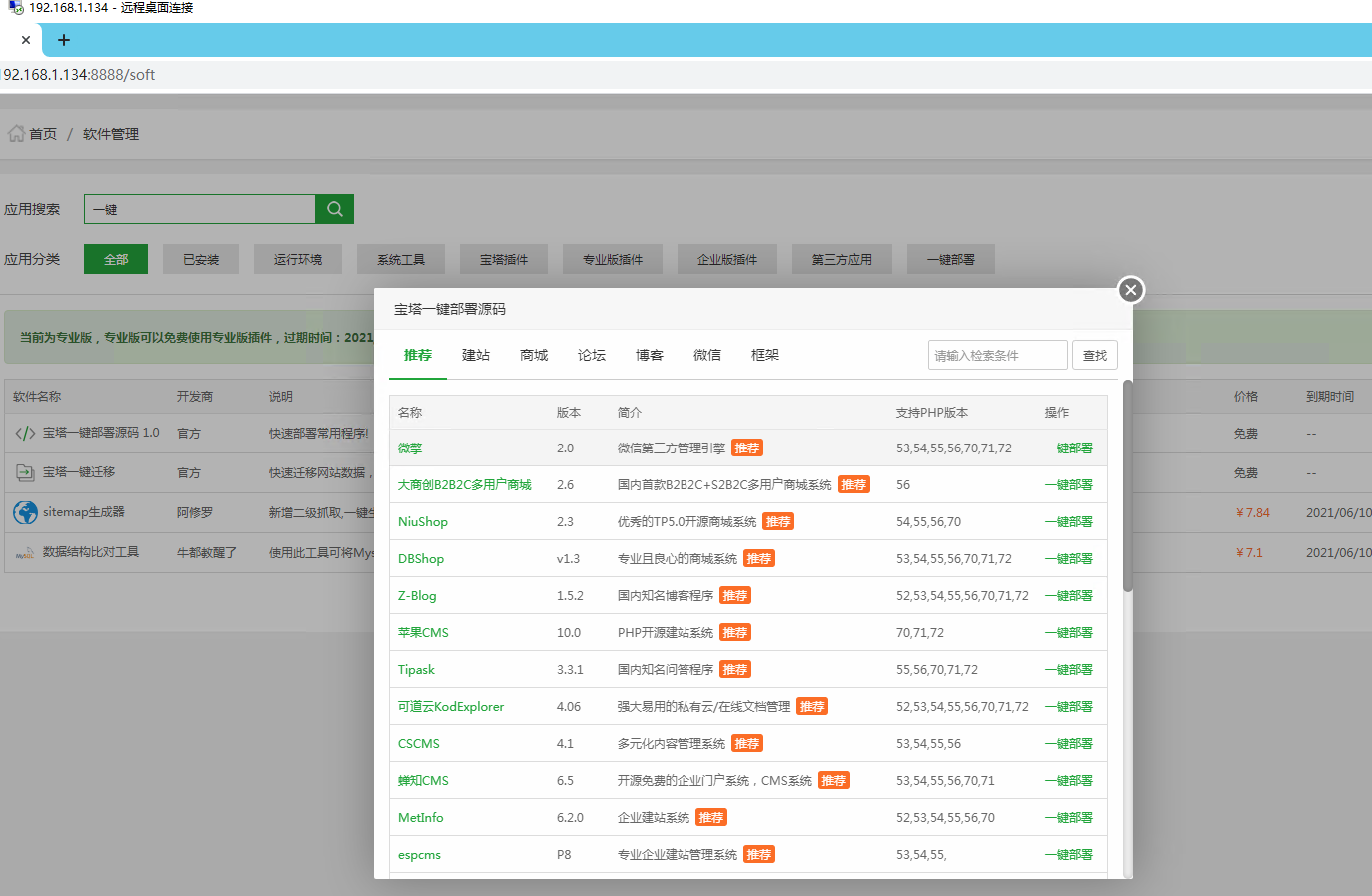Open the CSCMS name link
This screenshot has width=1372, height=896.
tap(419, 744)
